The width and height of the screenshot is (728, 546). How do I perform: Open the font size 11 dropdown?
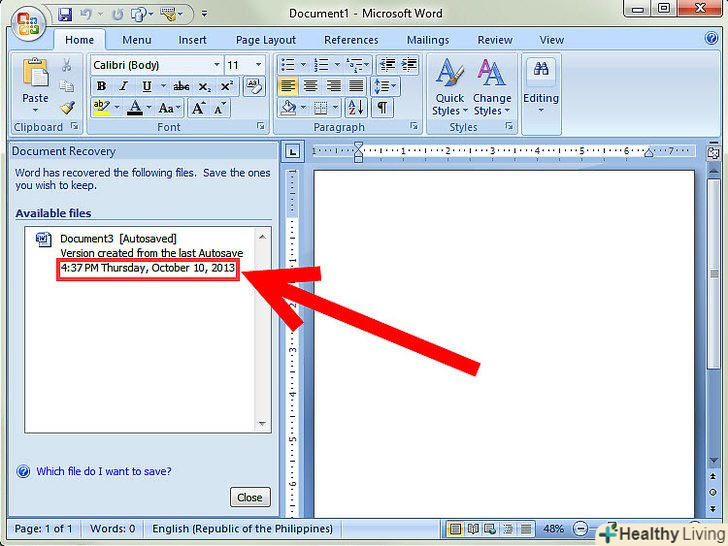click(x=259, y=65)
